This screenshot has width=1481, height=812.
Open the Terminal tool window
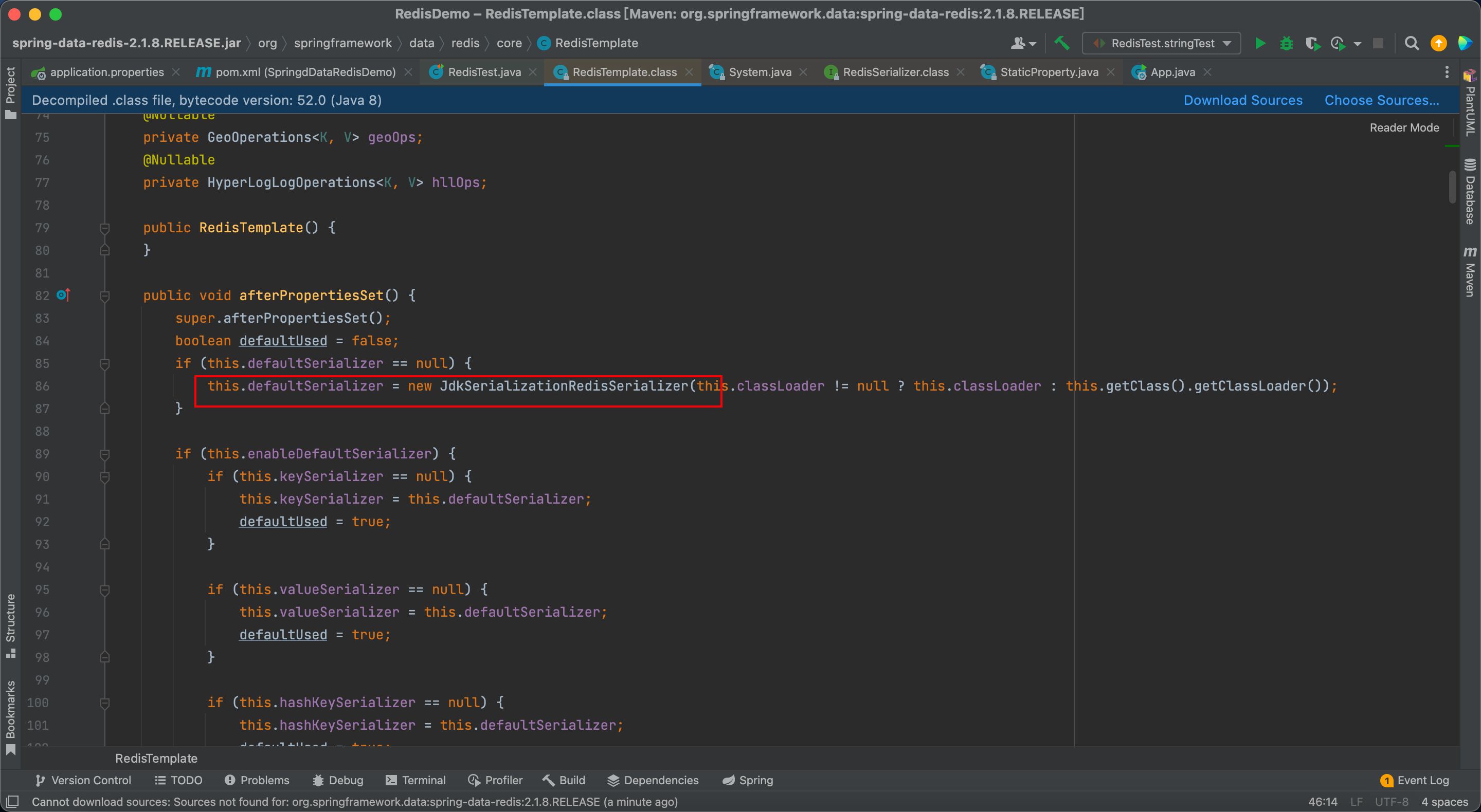point(416,780)
